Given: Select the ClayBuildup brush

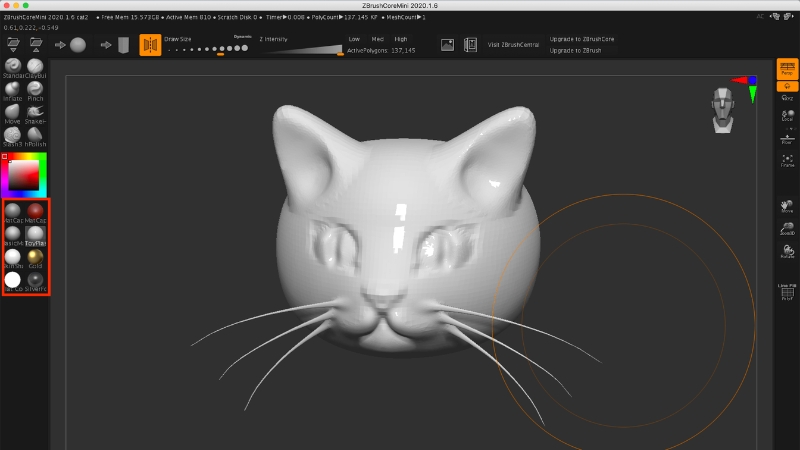Looking at the screenshot, I should [x=36, y=66].
